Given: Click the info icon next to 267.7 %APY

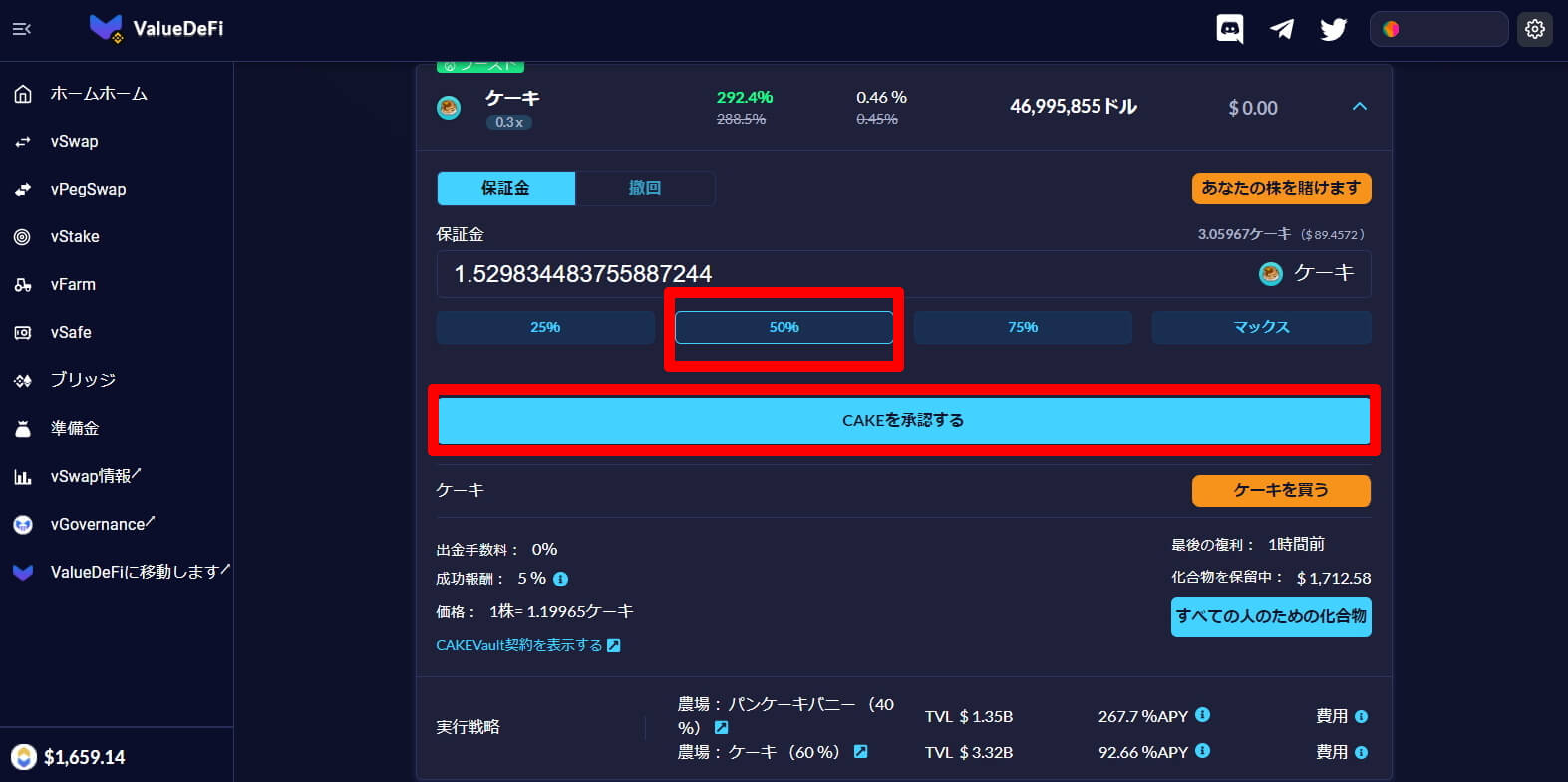Looking at the screenshot, I should (x=1202, y=715).
